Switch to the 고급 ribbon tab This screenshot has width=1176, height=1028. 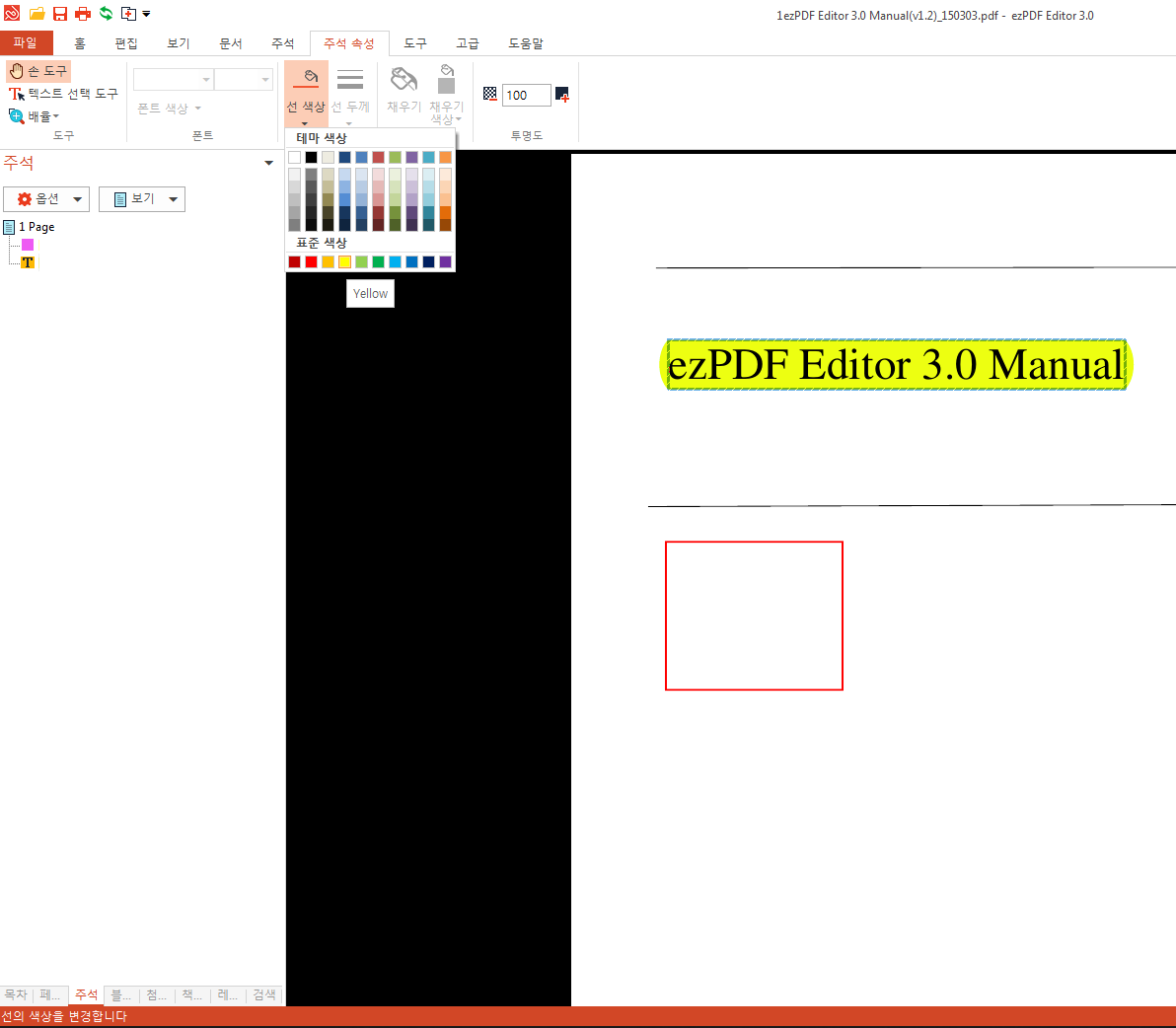pyautogui.click(x=468, y=43)
